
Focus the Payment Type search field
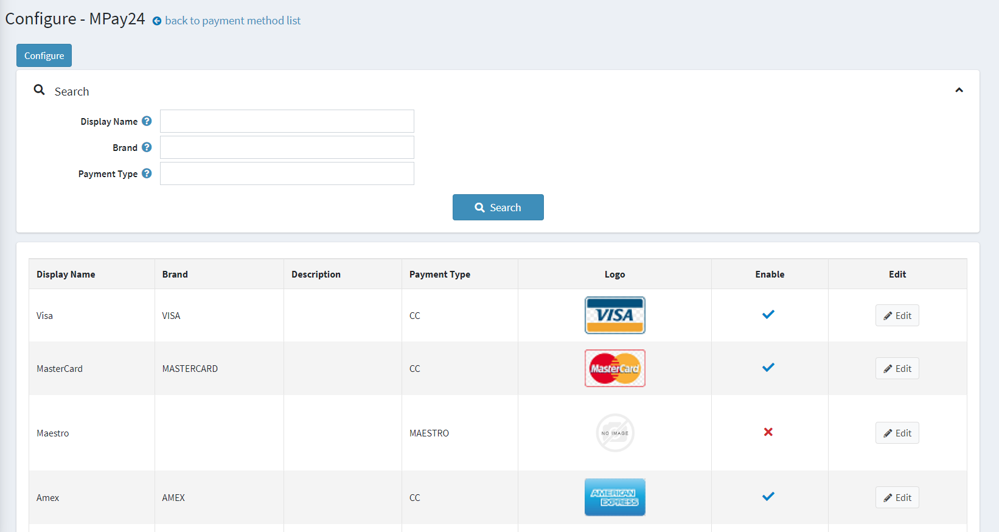287,173
